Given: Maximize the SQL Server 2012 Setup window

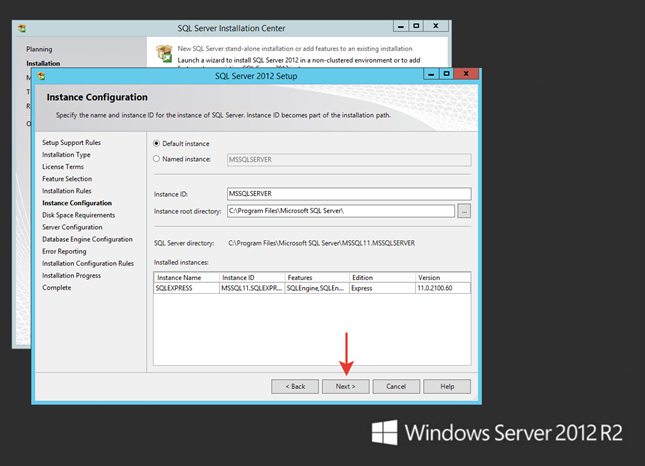Looking at the screenshot, I should pyautogui.click(x=446, y=74).
